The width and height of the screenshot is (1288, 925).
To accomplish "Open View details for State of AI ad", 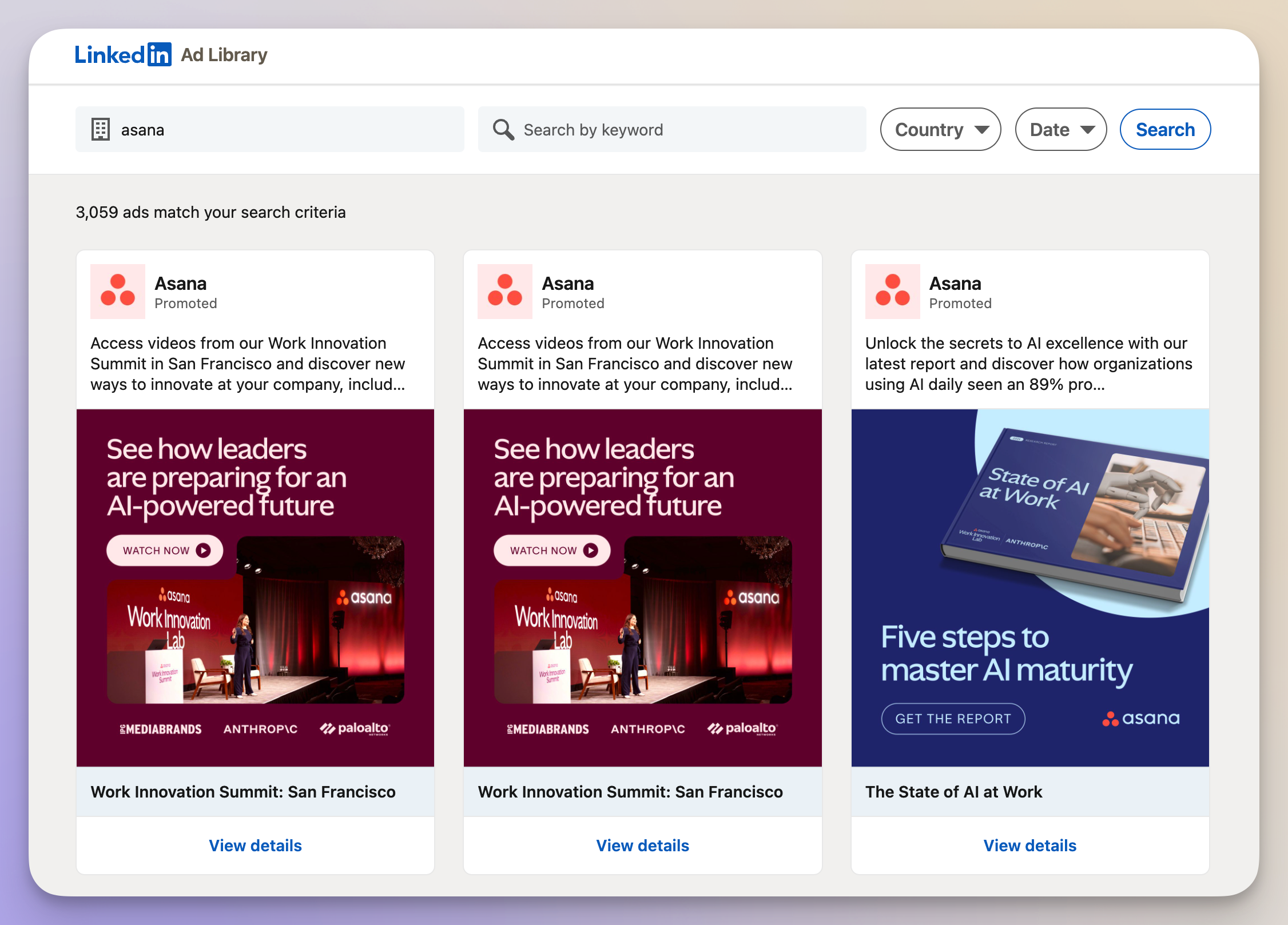I will click(x=1029, y=846).
